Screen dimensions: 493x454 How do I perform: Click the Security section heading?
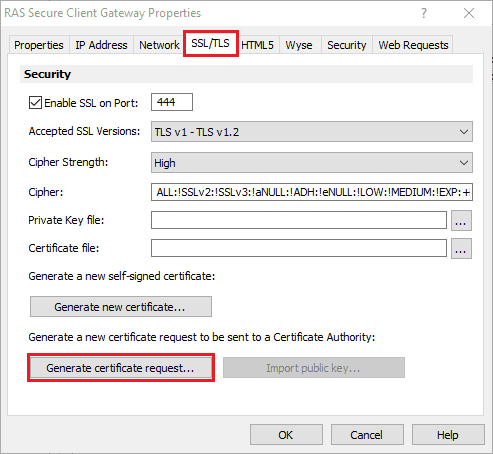(x=47, y=74)
